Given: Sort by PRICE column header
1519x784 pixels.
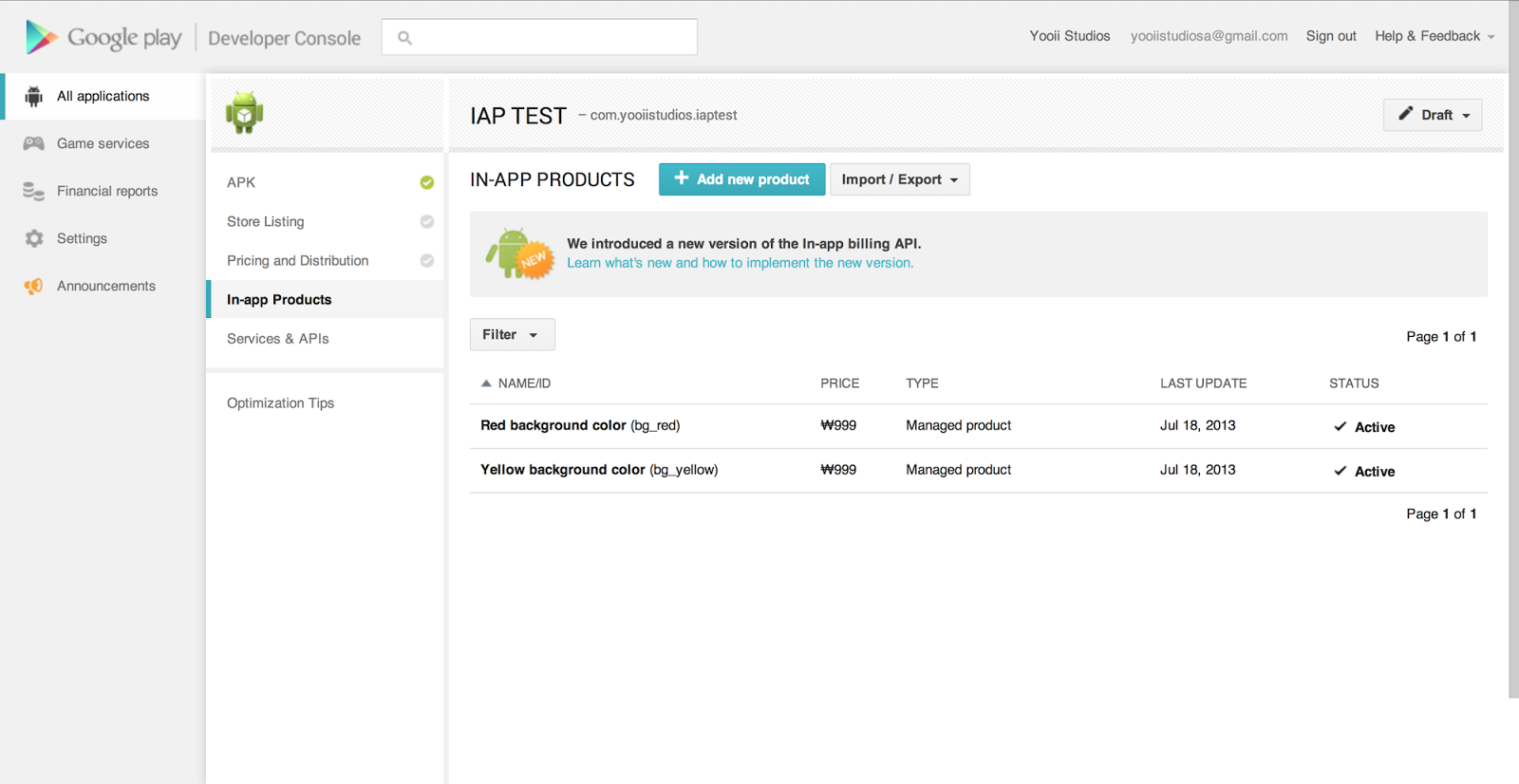Looking at the screenshot, I should click(839, 383).
